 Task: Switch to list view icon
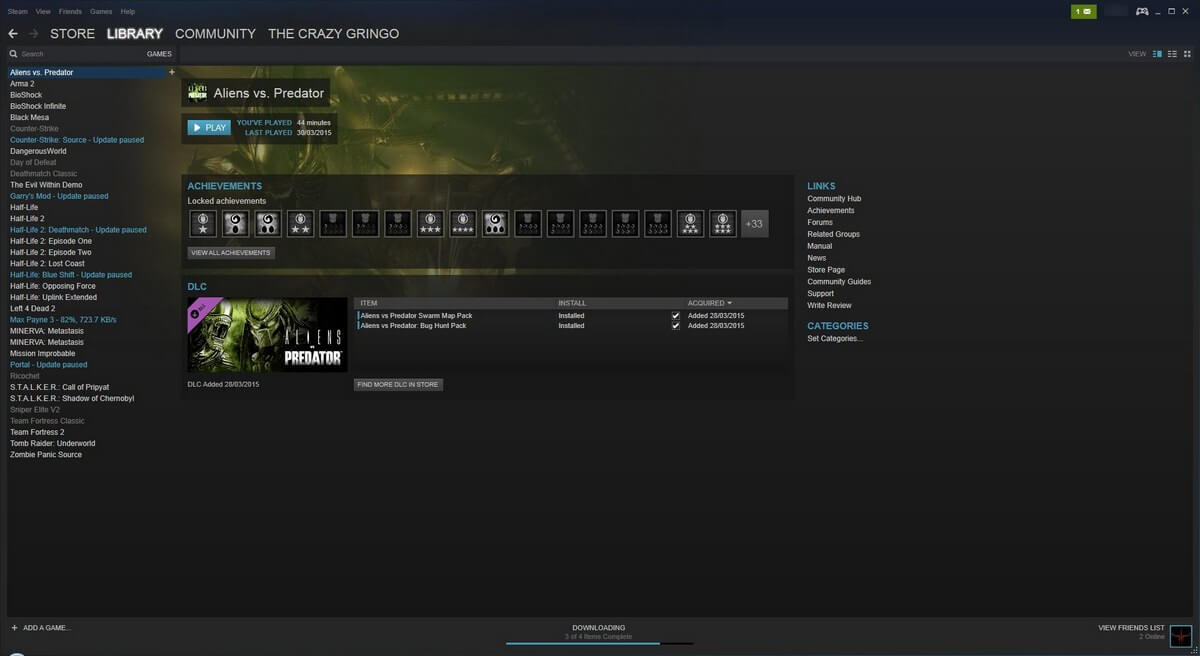[x=1172, y=54]
